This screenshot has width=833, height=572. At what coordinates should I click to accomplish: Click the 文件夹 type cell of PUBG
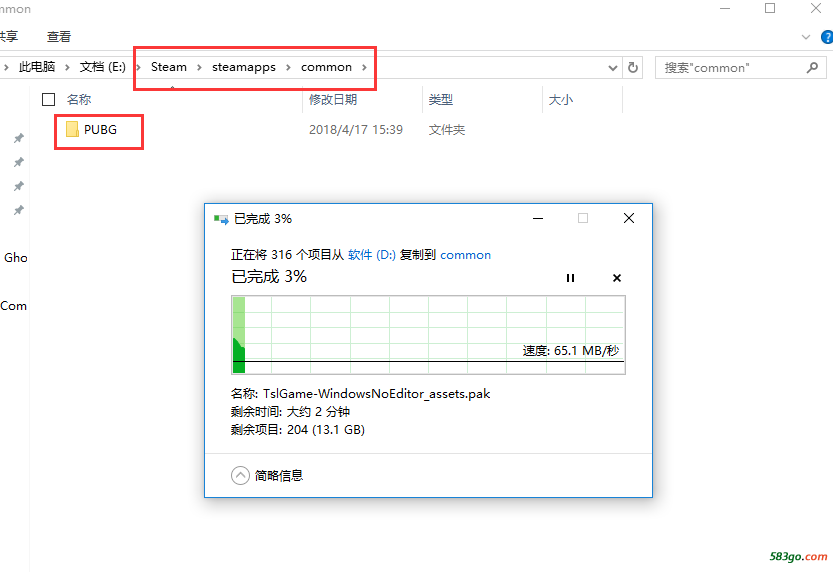pyautogui.click(x=447, y=130)
